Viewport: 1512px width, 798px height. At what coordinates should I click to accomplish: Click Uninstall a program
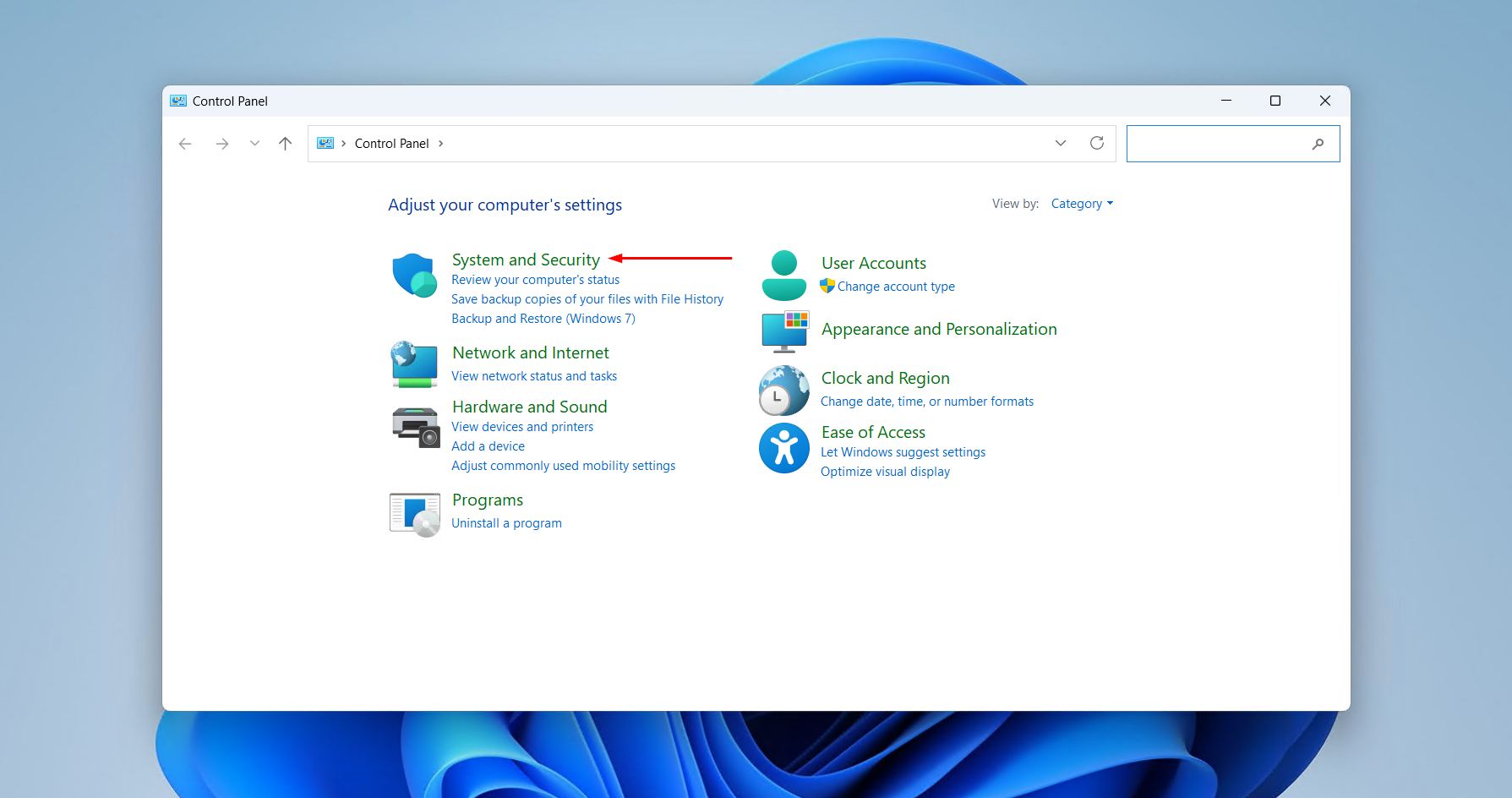click(506, 523)
